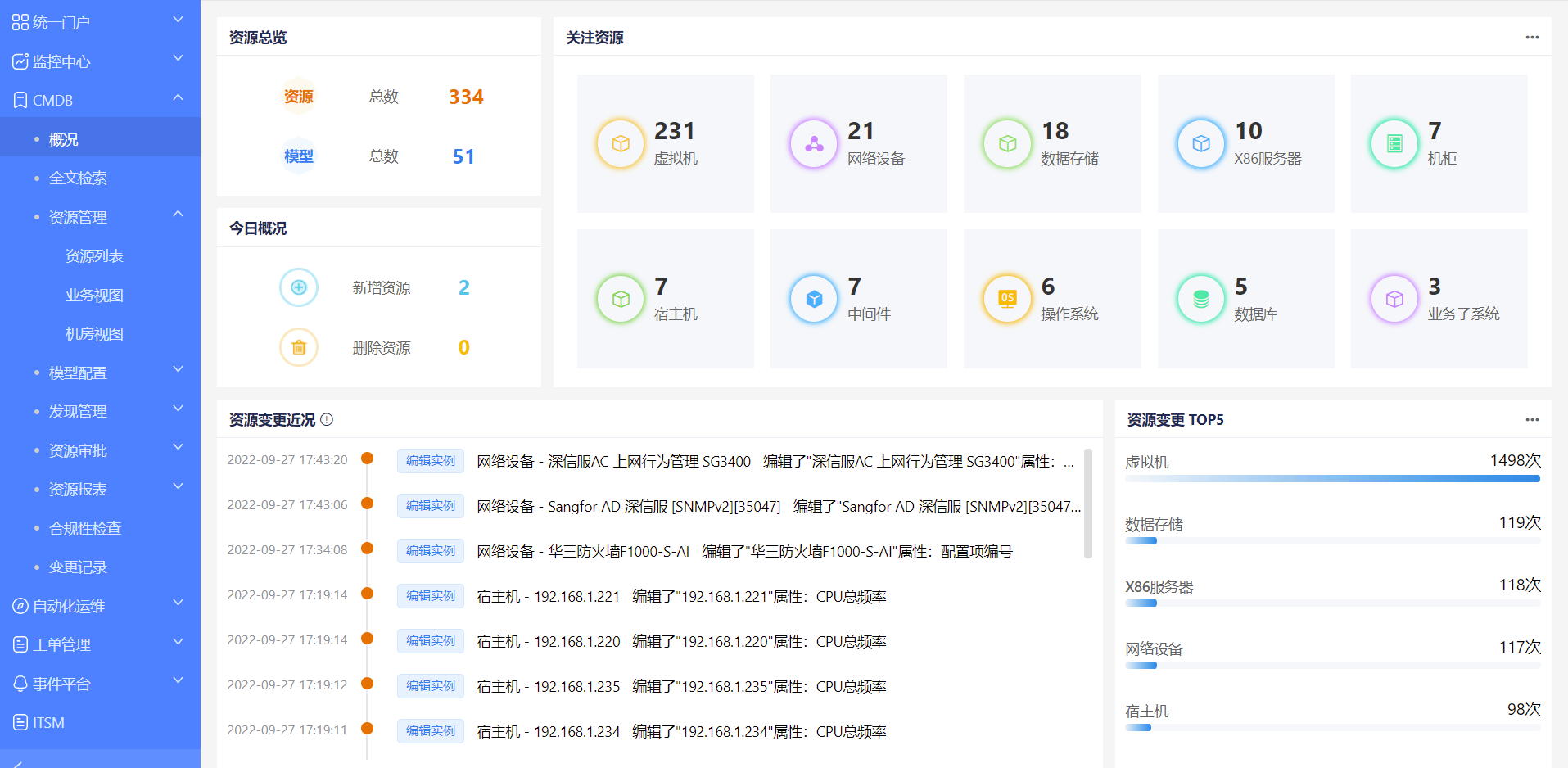Click 编辑实例 tag on 17:43:20 entry
The width and height of the screenshot is (1568, 768).
click(x=431, y=461)
